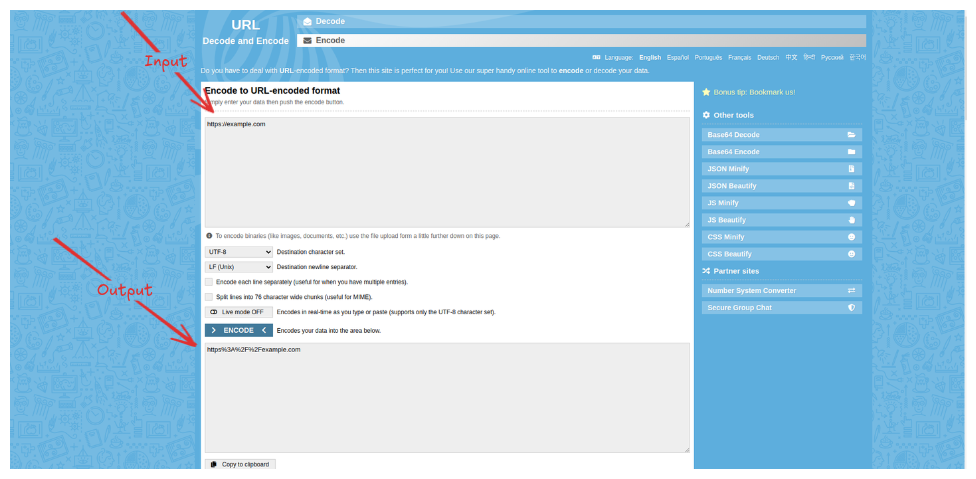
Task: Click the hand icon on JS Beautify
Action: click(x=851, y=220)
